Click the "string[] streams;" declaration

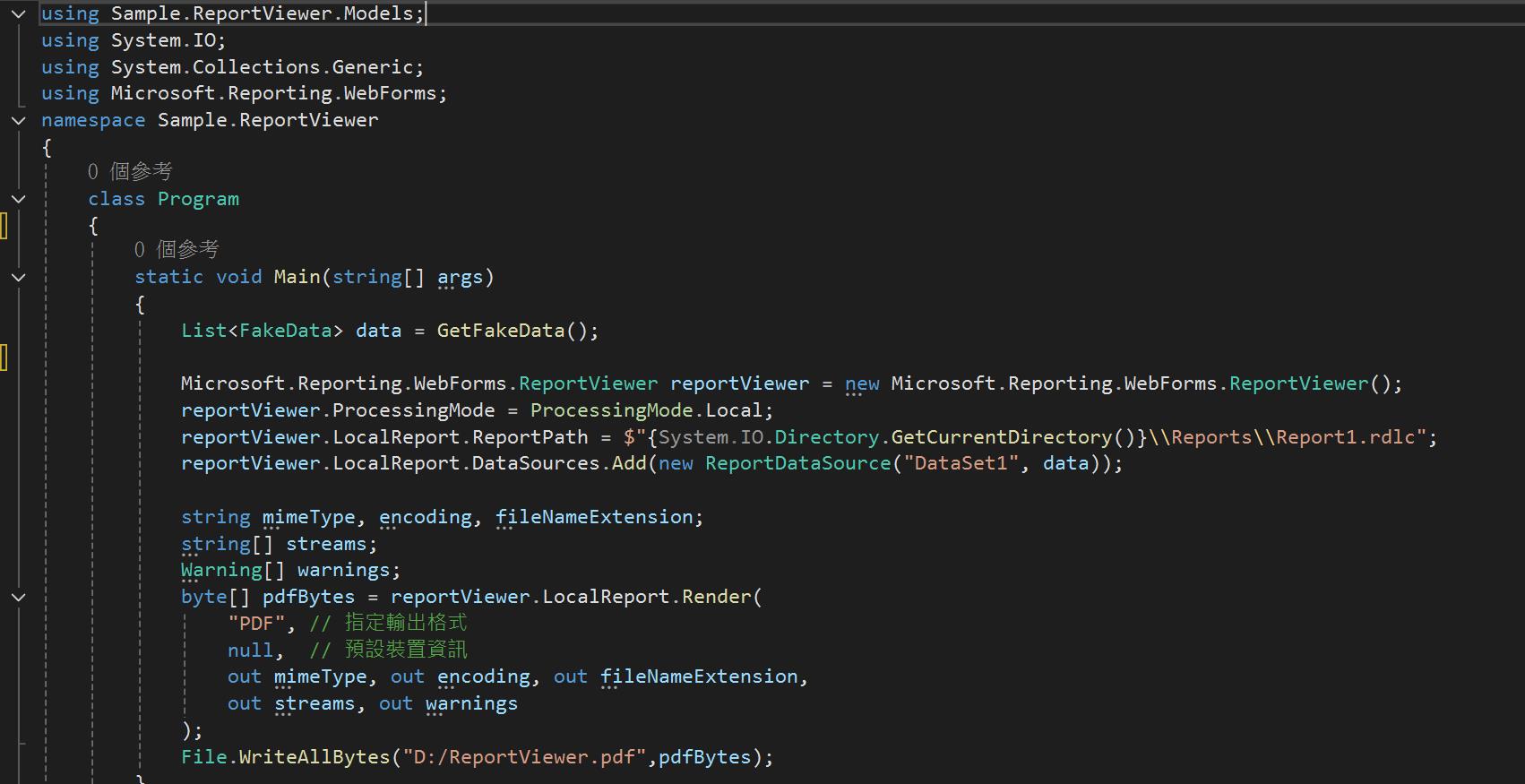pos(280,544)
